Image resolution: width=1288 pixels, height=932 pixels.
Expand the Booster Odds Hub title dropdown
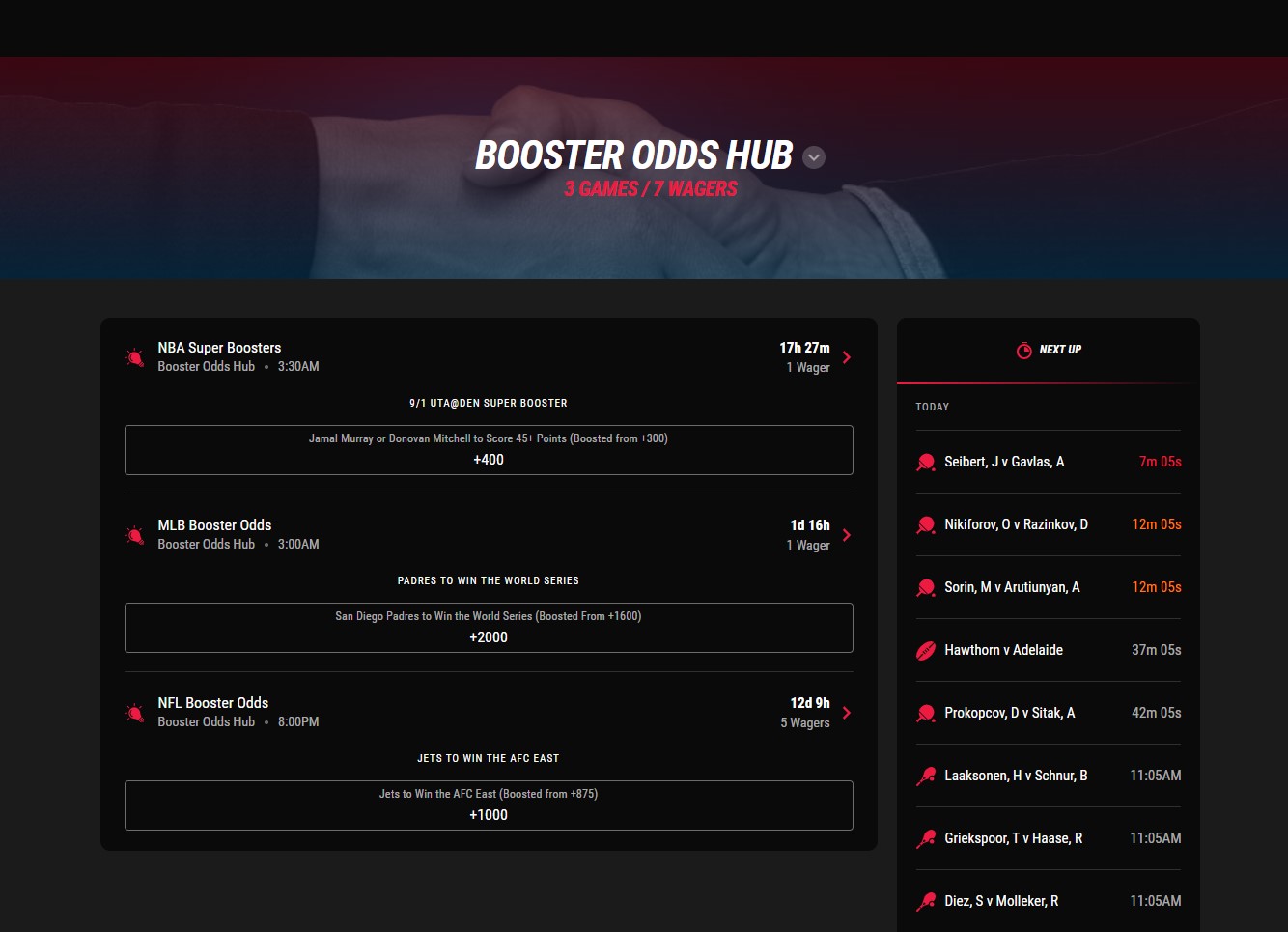coord(814,157)
